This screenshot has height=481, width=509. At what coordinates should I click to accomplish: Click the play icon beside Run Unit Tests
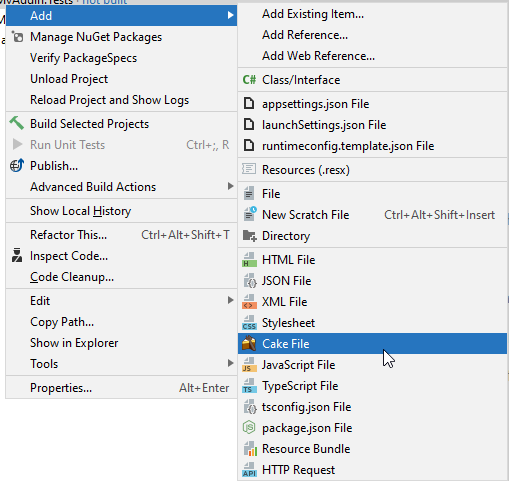click(17, 144)
